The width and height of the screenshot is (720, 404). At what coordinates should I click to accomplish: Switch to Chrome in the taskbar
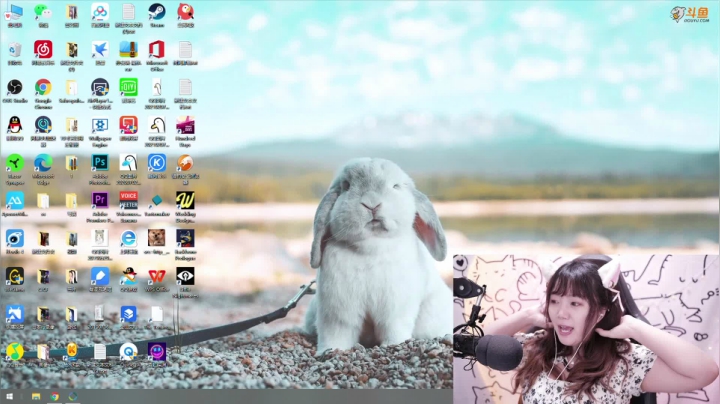pyautogui.click(x=54, y=397)
